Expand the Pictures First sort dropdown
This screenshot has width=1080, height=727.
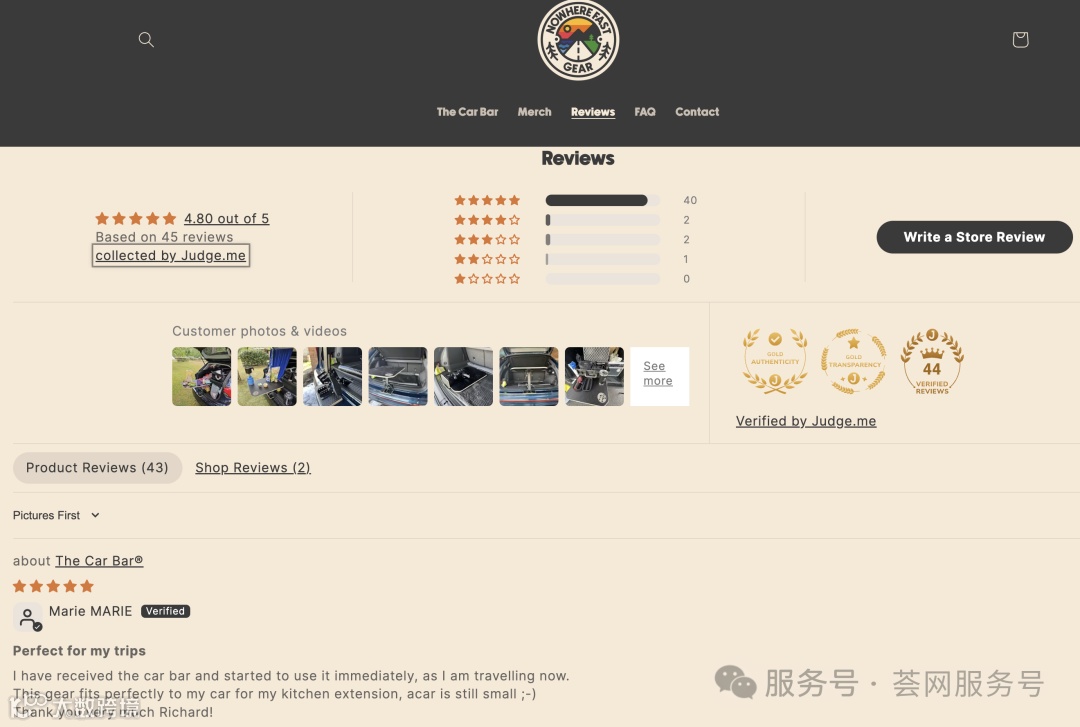pyautogui.click(x=56, y=515)
